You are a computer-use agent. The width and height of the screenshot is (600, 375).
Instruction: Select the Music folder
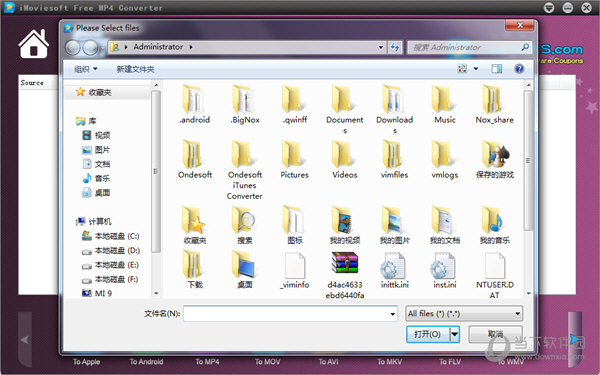pyautogui.click(x=445, y=104)
